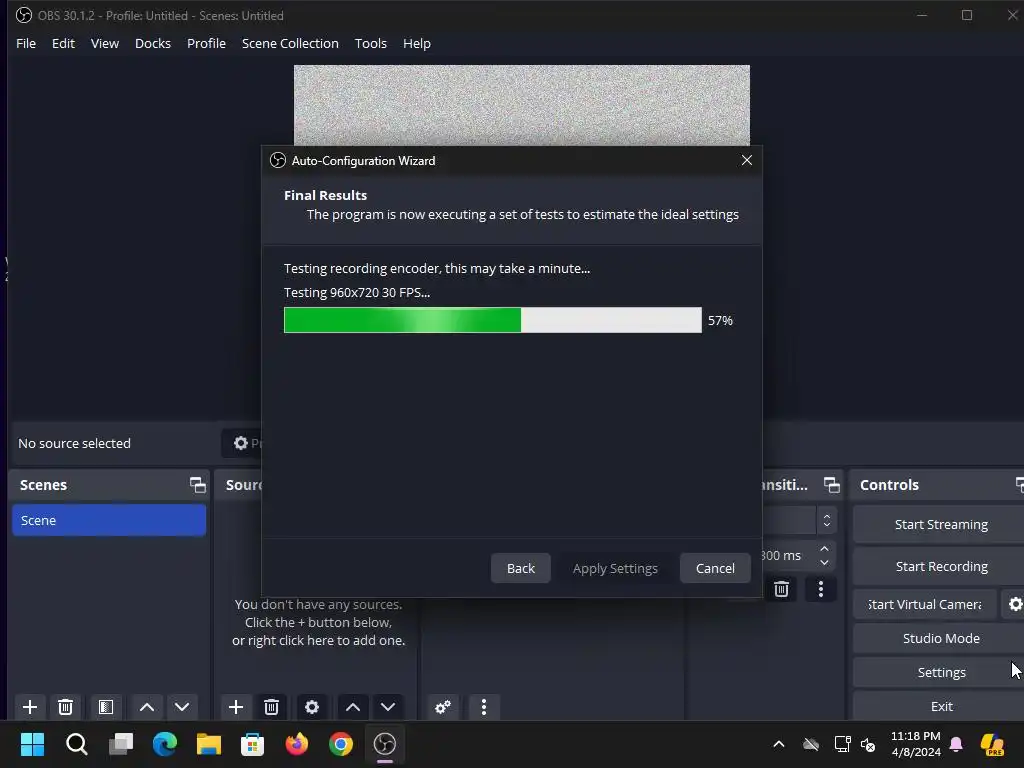1024x768 pixels.
Task: Click the muted volume tray icon
Action: coord(868,744)
